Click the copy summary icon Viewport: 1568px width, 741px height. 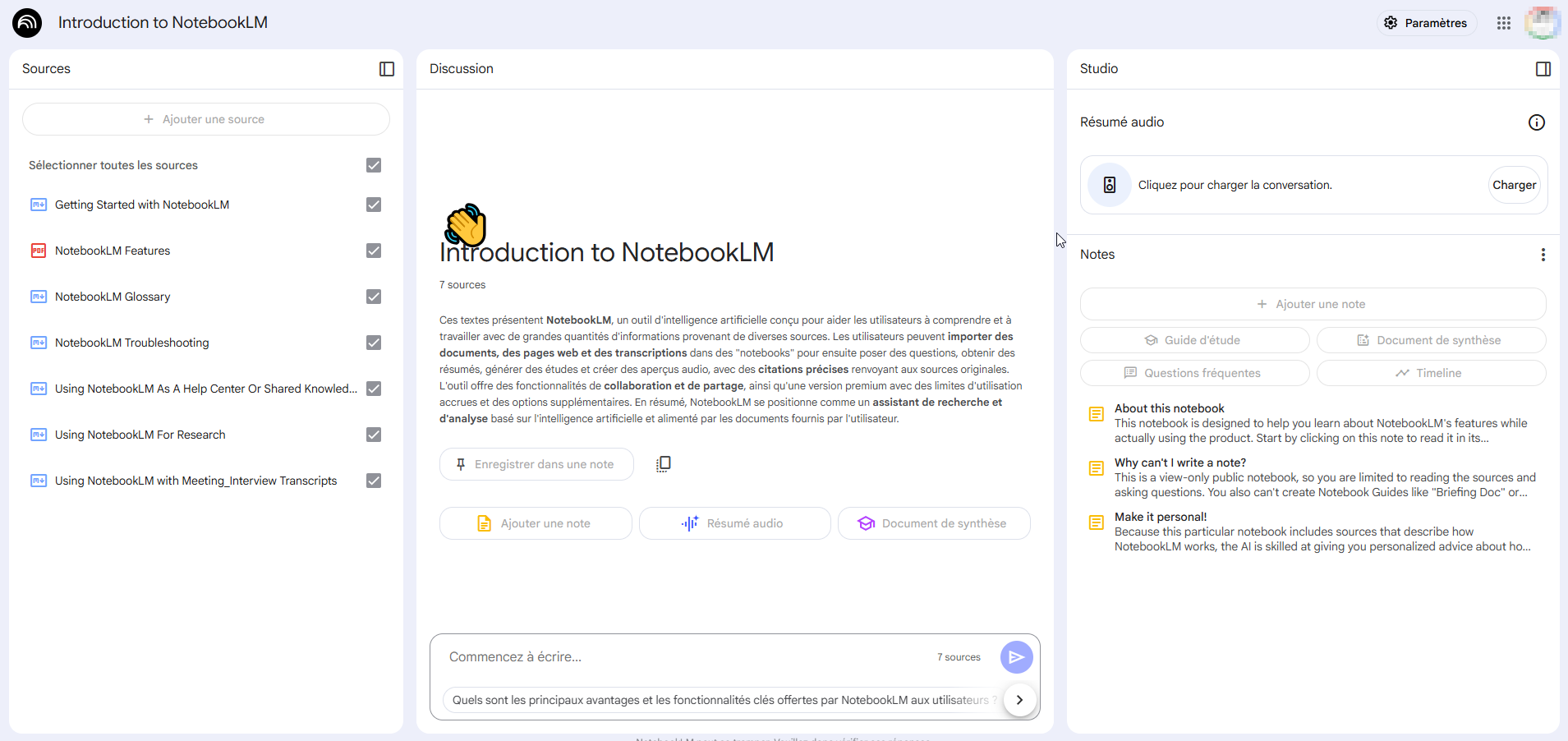(x=664, y=464)
